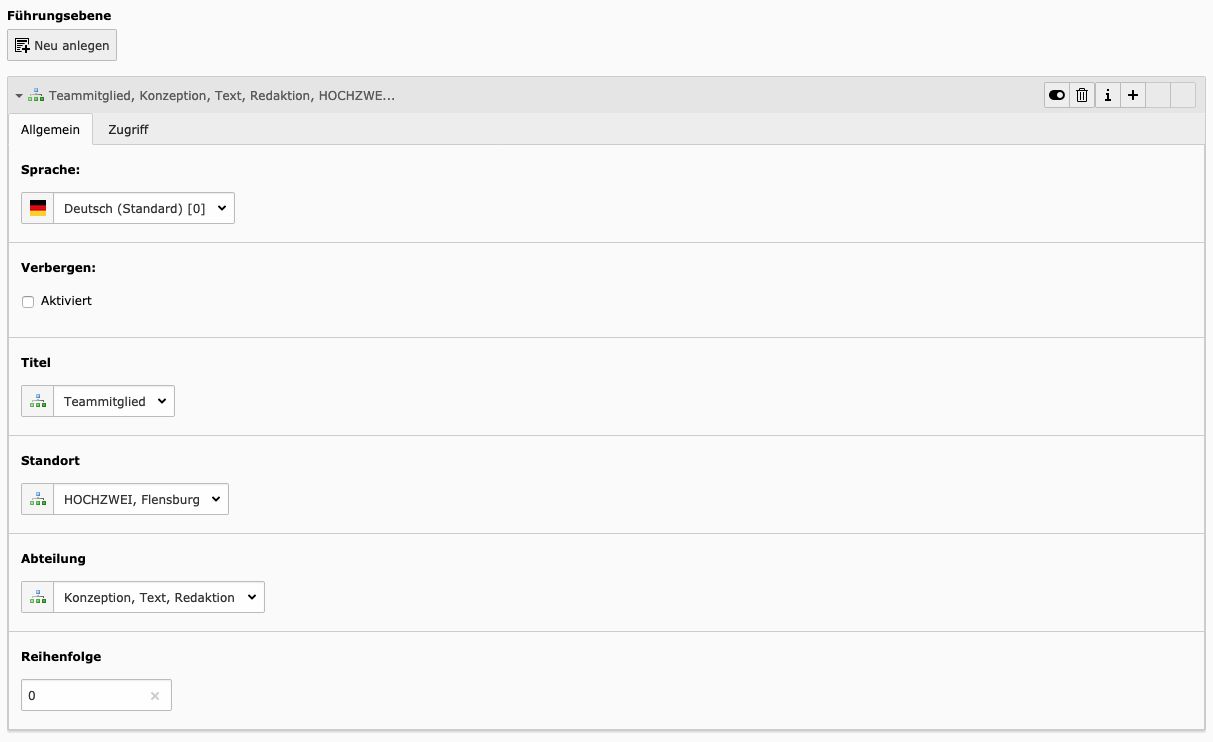Screen dimensions: 1213x742
Task: Click the Neu anlegen button
Action: 62,46
